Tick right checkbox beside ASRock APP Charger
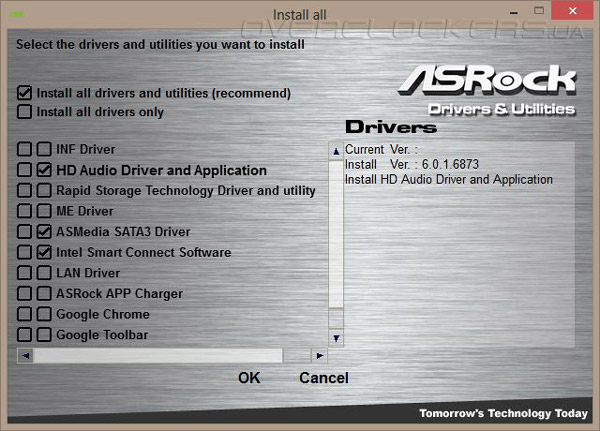 pyautogui.click(x=44, y=294)
